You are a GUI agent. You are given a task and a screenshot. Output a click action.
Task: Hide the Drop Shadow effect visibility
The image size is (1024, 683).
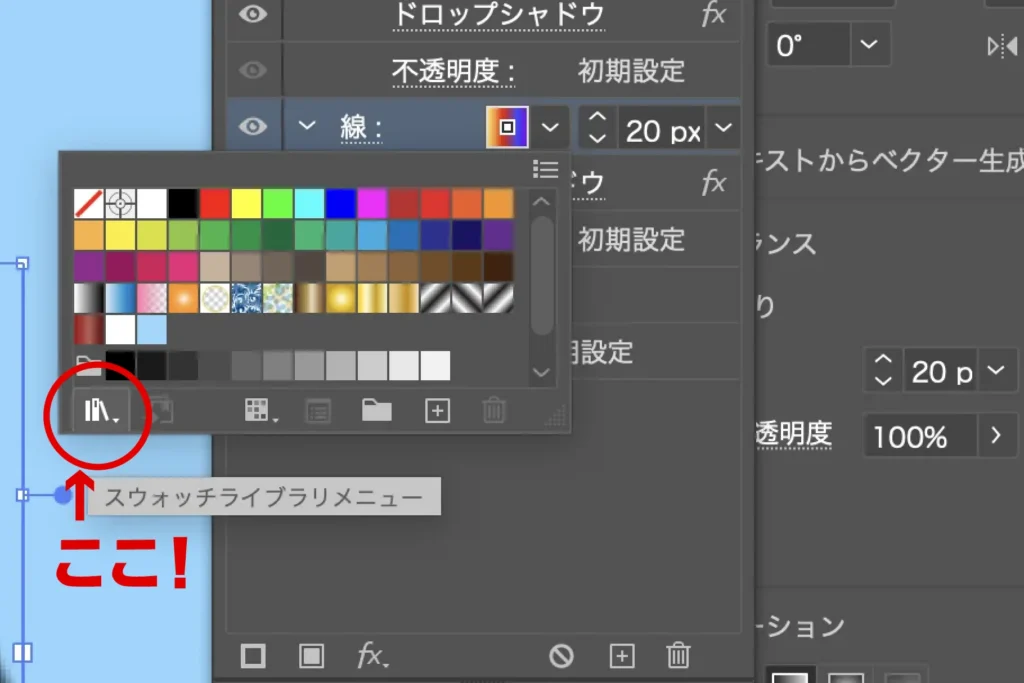(x=254, y=15)
